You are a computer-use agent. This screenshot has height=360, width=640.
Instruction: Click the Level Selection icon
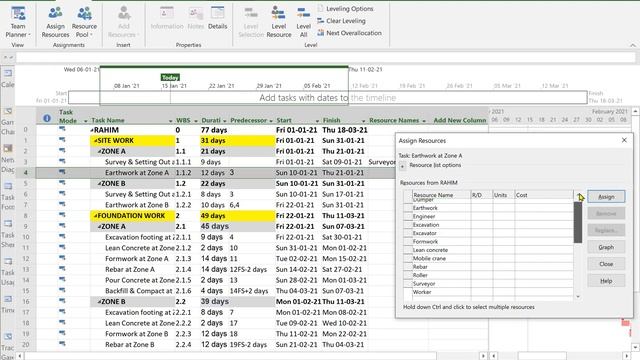[251, 22]
